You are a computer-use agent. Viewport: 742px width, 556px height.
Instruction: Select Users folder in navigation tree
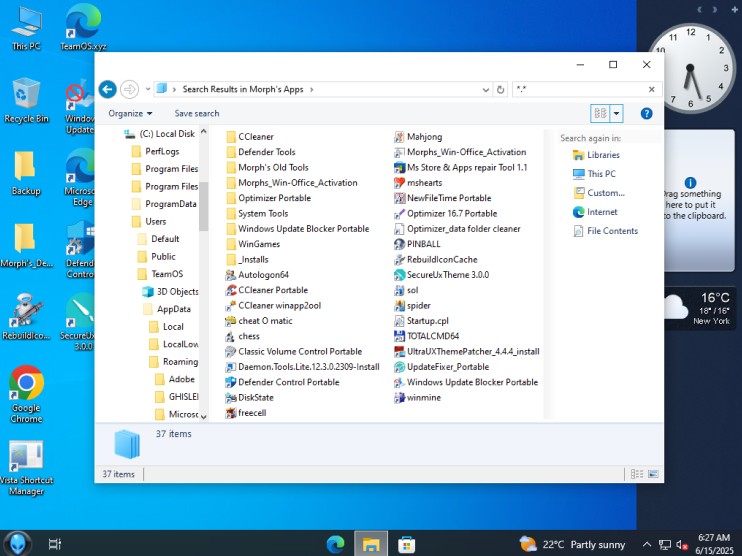pos(149,221)
